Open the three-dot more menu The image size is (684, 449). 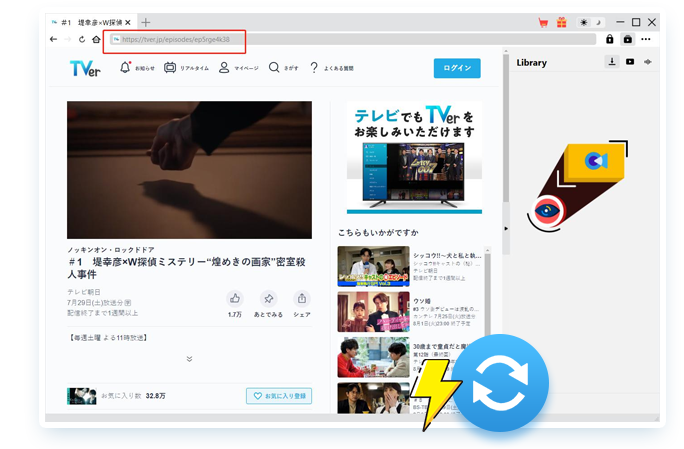(646, 39)
